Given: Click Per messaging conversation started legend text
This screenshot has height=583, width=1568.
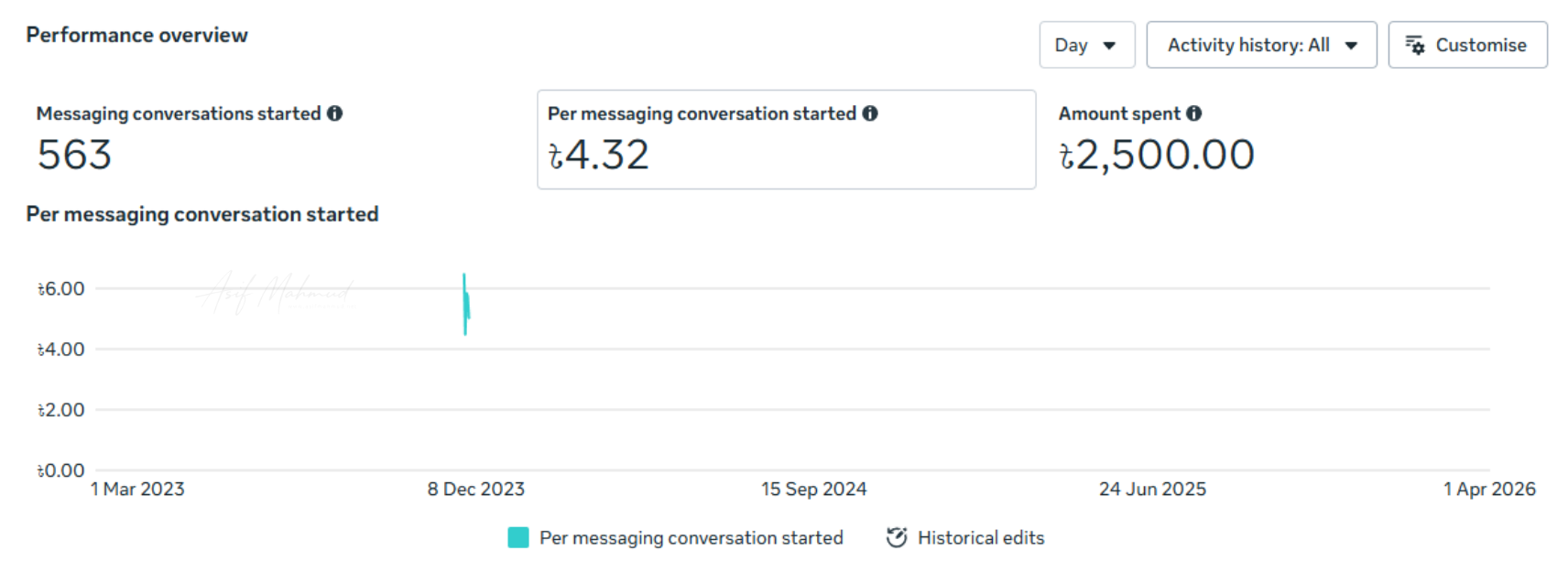Looking at the screenshot, I should pyautogui.click(x=691, y=538).
